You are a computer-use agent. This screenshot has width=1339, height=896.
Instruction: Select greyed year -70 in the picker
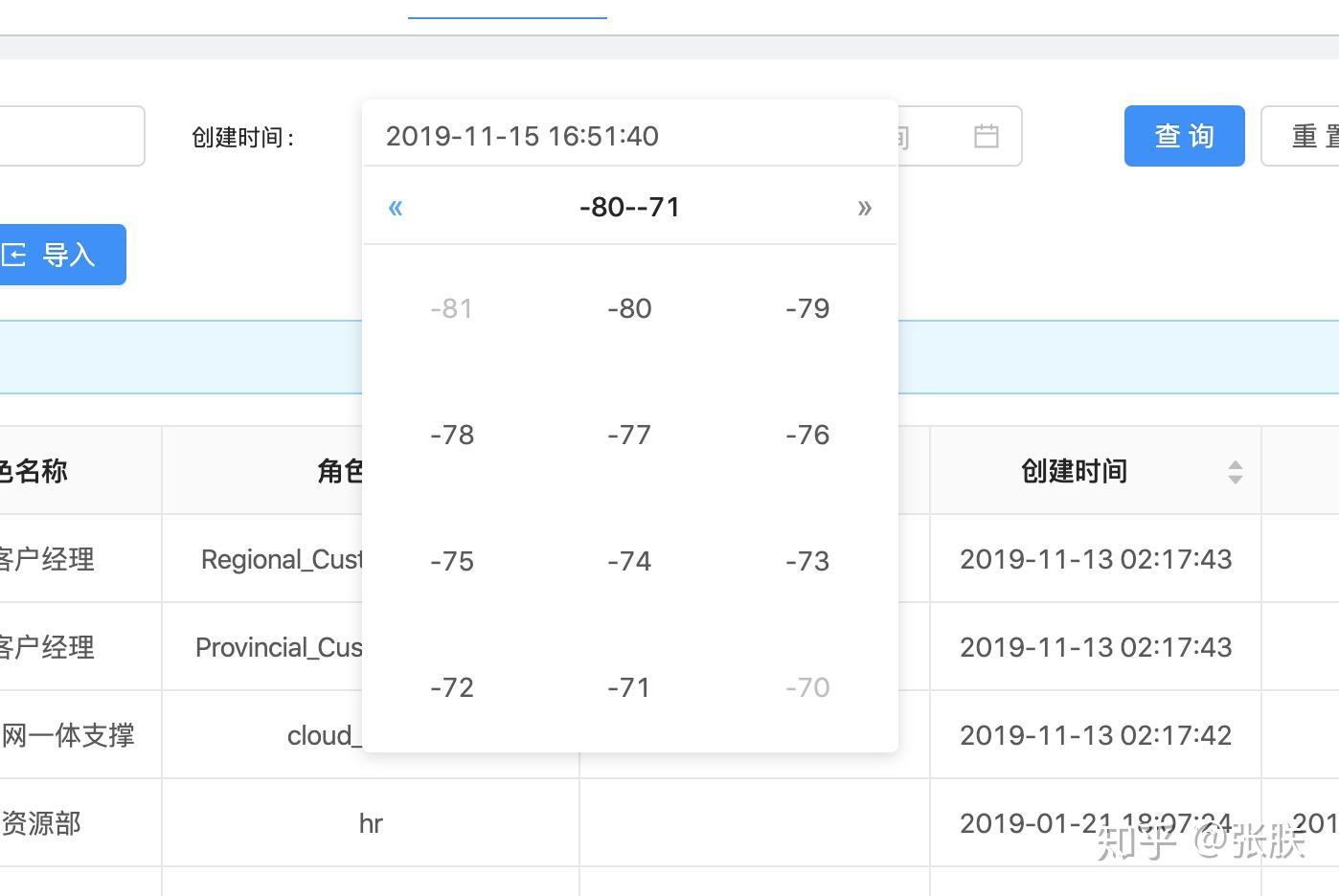(807, 687)
